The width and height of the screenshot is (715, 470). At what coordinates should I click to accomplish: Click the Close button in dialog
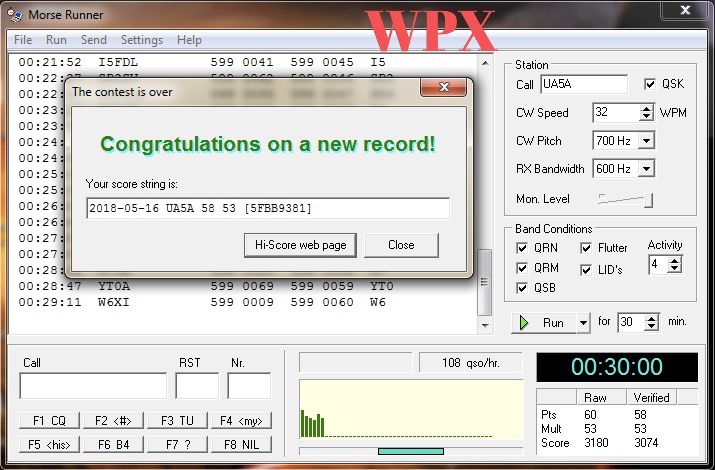(401, 245)
